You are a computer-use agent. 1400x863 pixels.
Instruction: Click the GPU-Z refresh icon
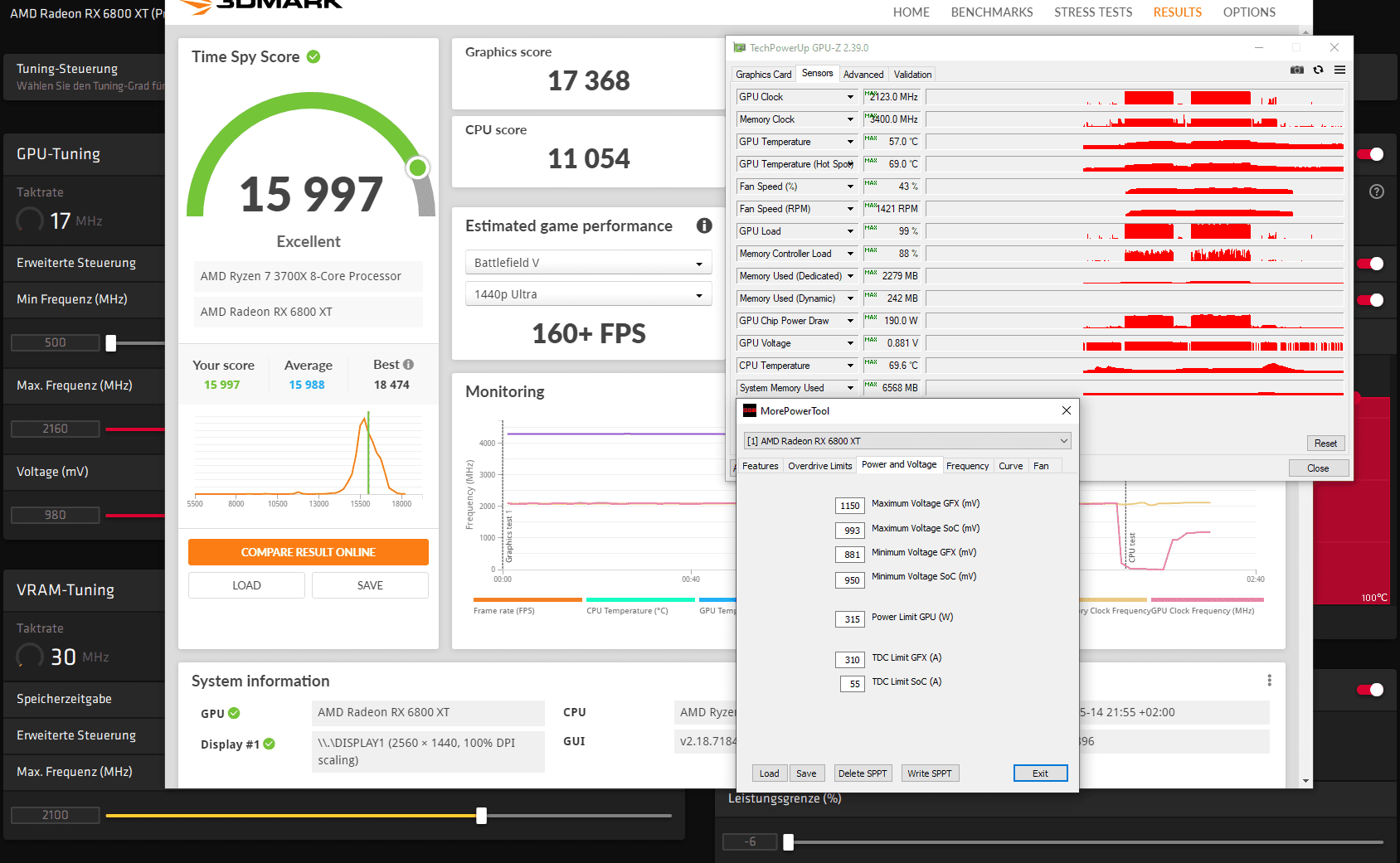tap(1319, 70)
